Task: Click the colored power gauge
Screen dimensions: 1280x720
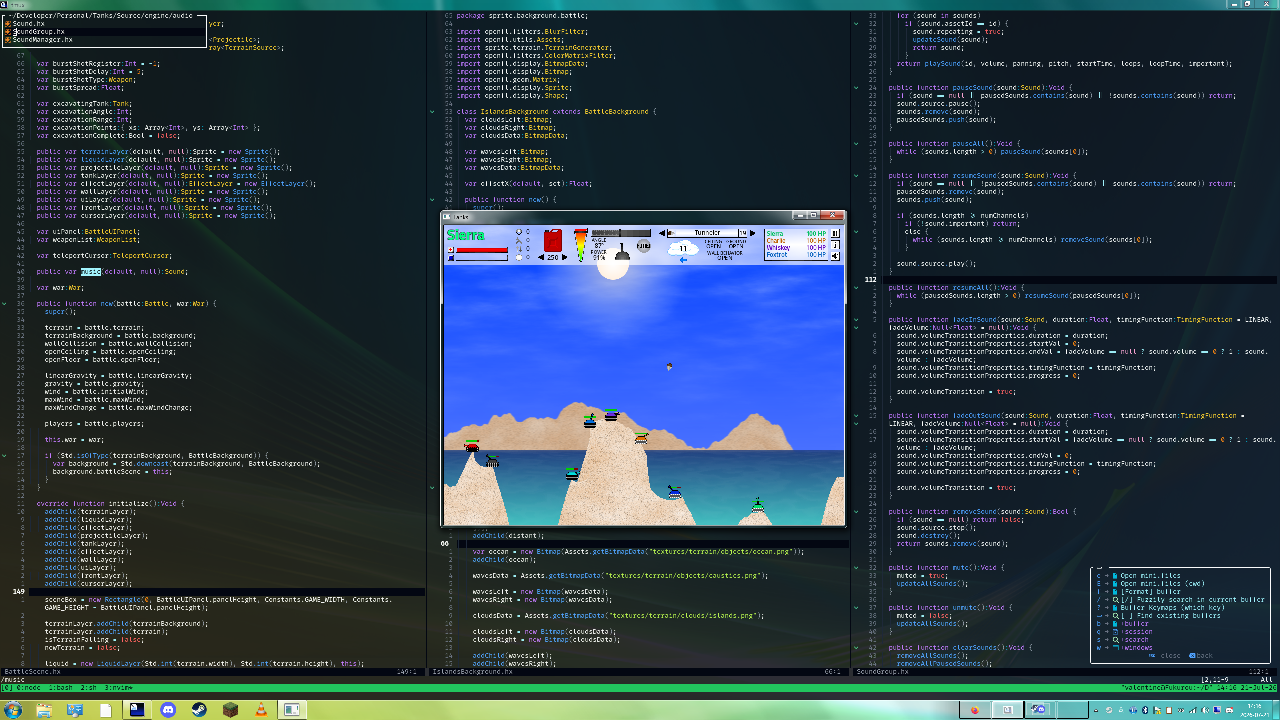Action: pyautogui.click(x=581, y=245)
